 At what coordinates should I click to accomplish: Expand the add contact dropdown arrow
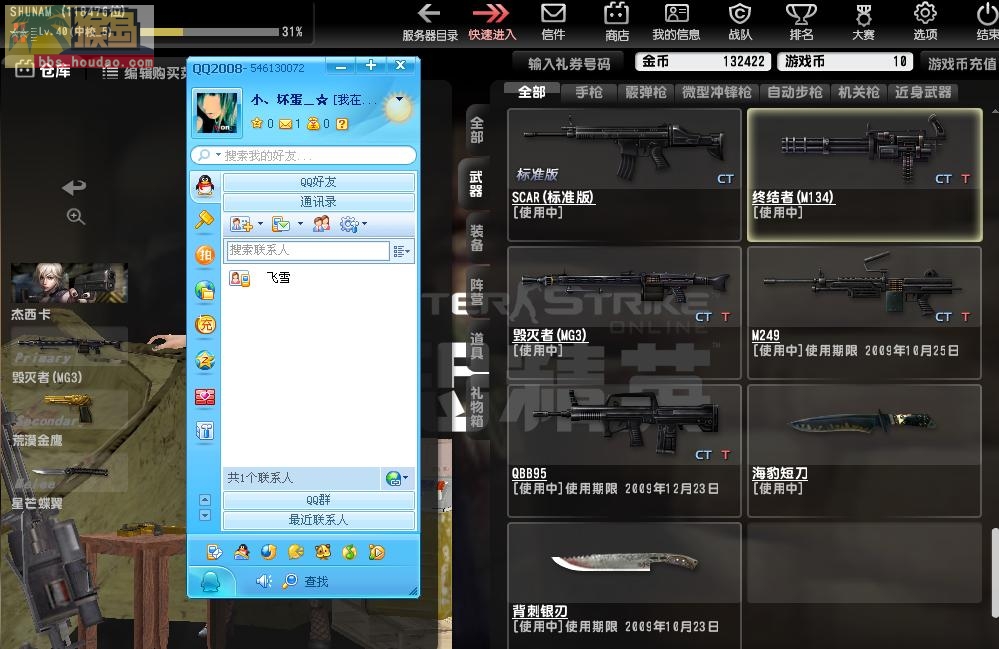260,224
